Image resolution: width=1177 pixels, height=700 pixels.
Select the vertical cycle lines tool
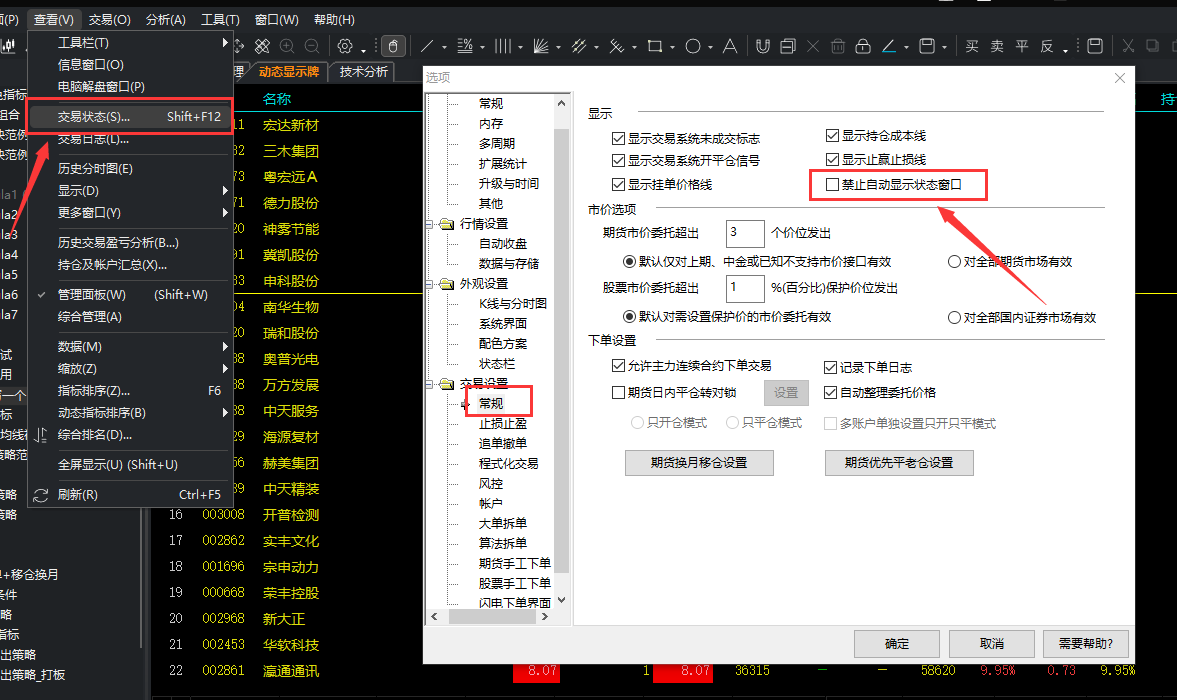pos(503,47)
